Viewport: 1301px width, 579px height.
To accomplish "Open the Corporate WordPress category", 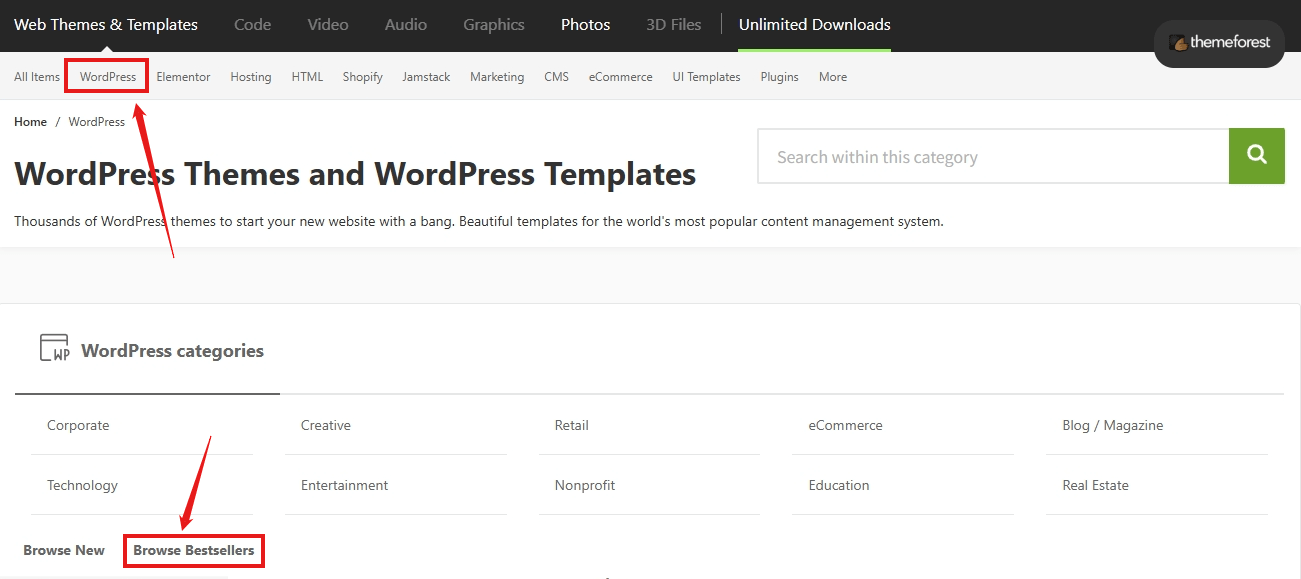I will click(x=78, y=425).
